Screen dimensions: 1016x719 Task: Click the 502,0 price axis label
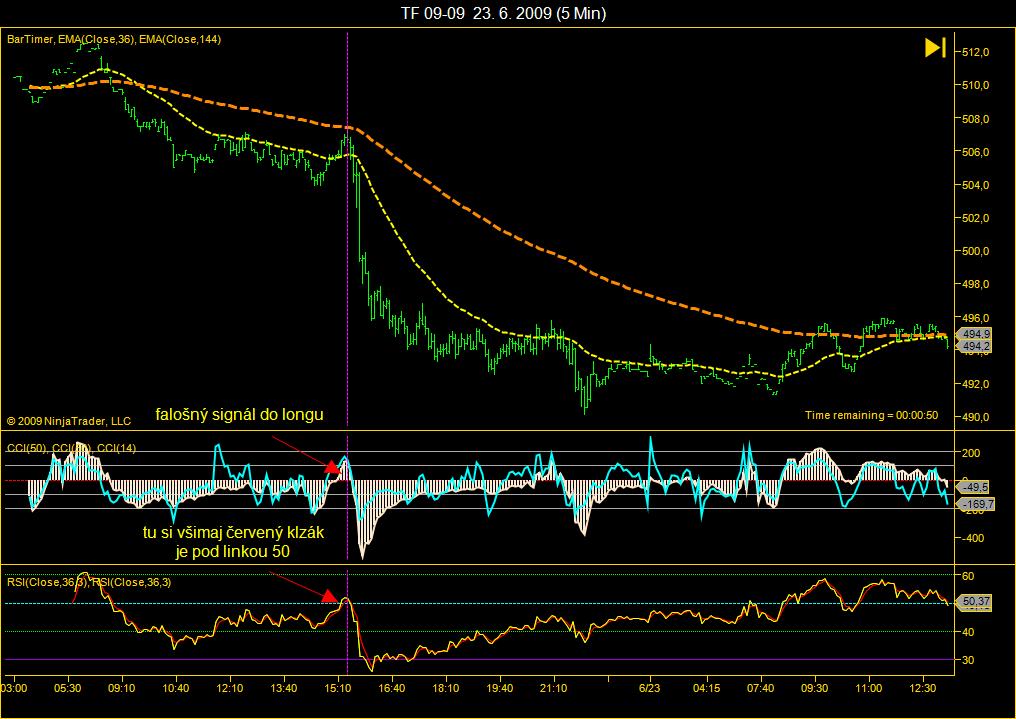click(x=976, y=218)
